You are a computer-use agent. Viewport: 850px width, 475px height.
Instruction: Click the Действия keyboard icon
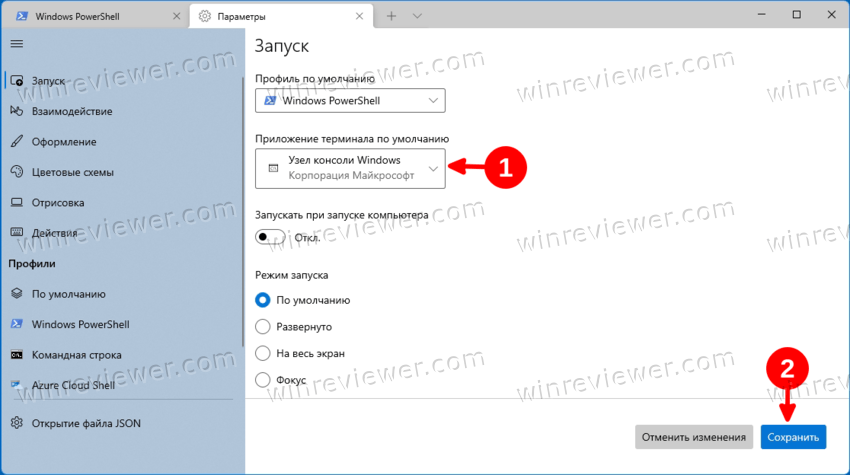point(17,233)
